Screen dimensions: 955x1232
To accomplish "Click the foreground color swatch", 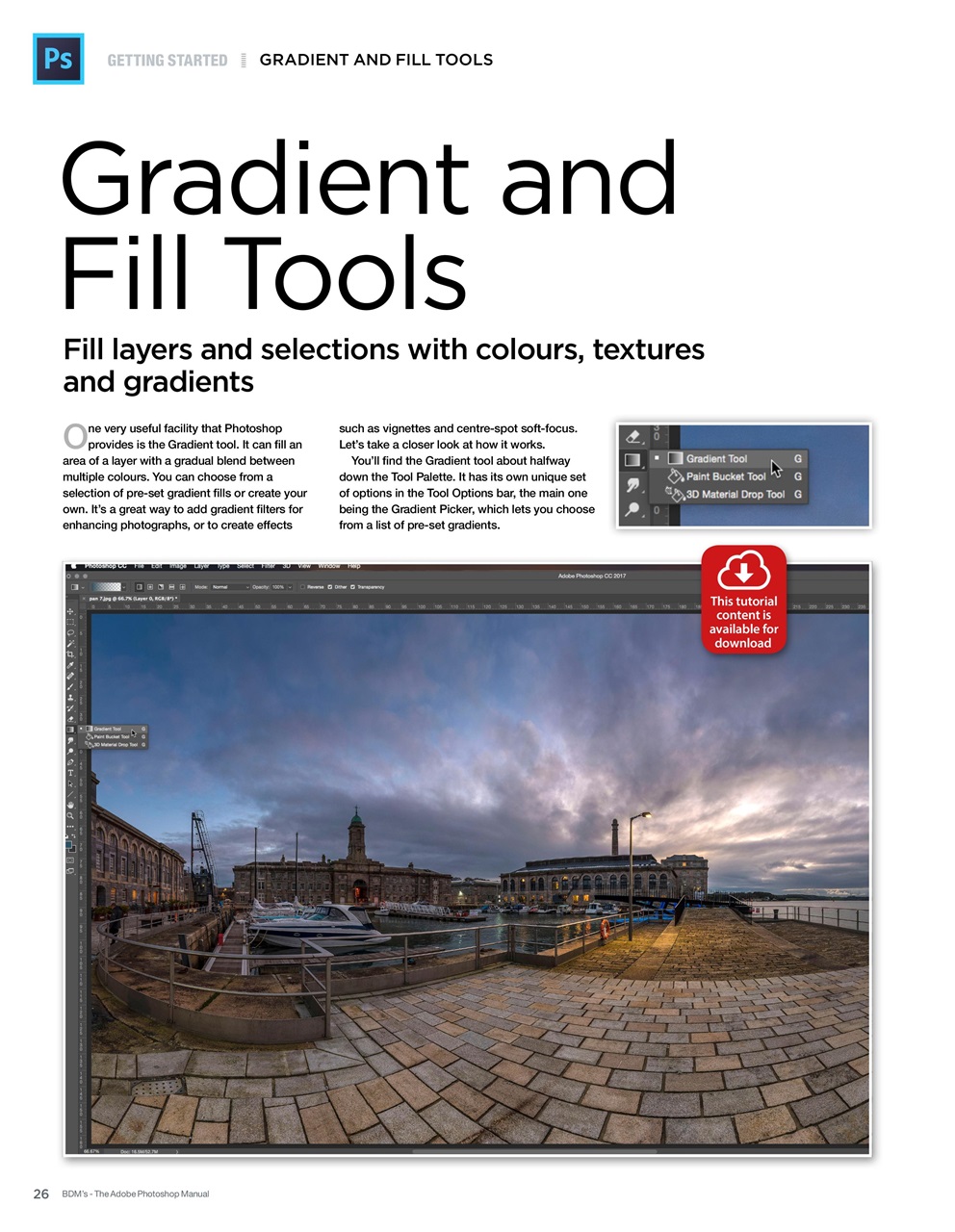I will (69, 844).
